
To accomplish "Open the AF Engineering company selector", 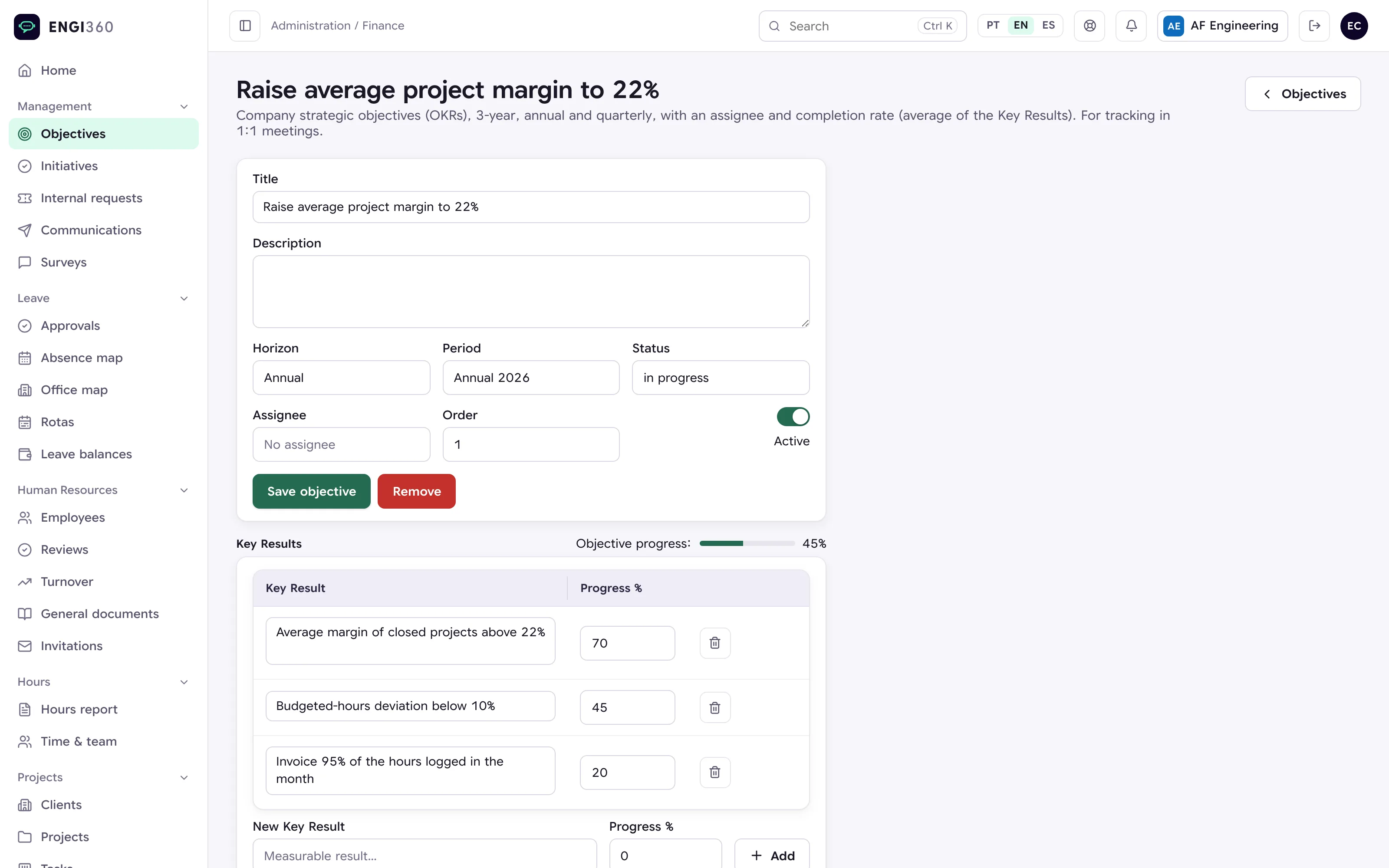I will click(x=1222, y=26).
